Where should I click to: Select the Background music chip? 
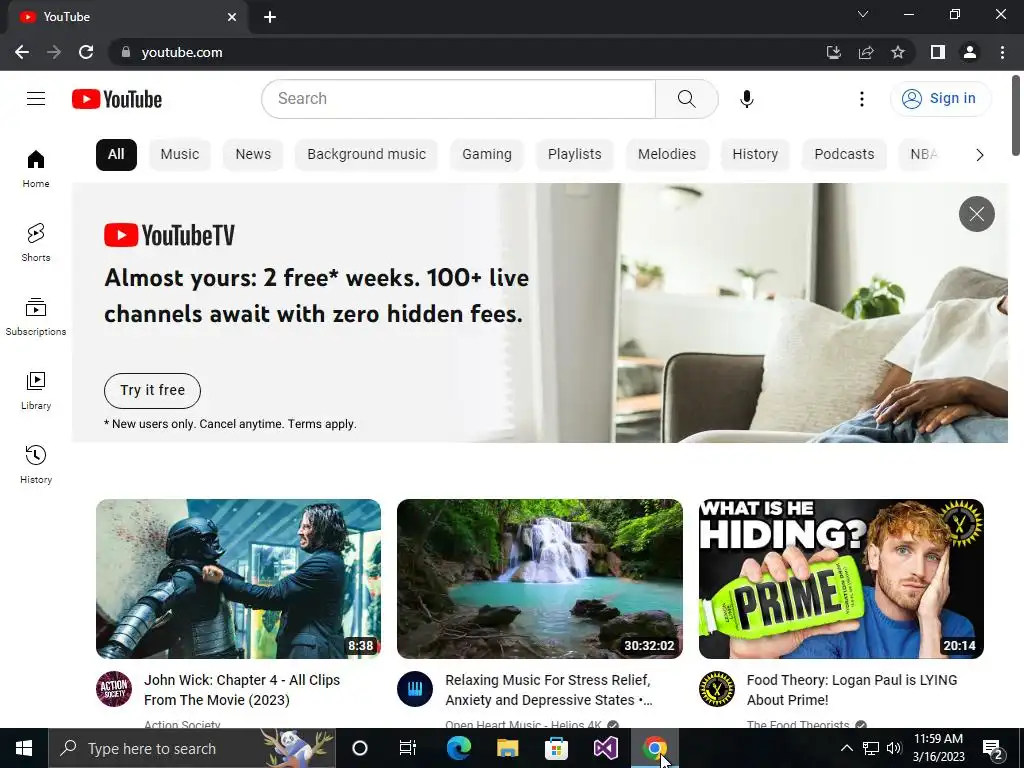[x=366, y=155]
